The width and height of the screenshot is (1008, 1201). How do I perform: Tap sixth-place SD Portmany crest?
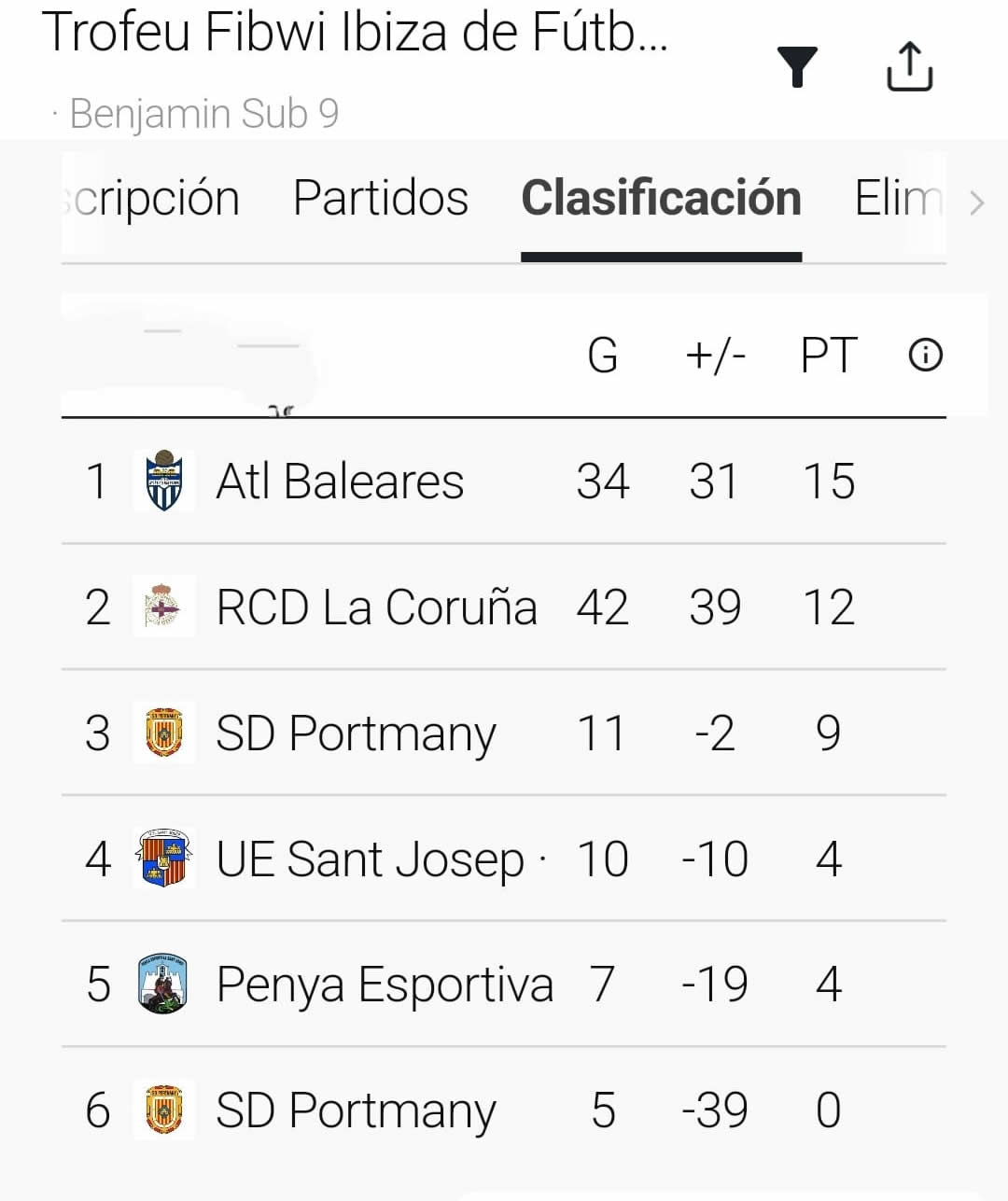click(164, 1110)
